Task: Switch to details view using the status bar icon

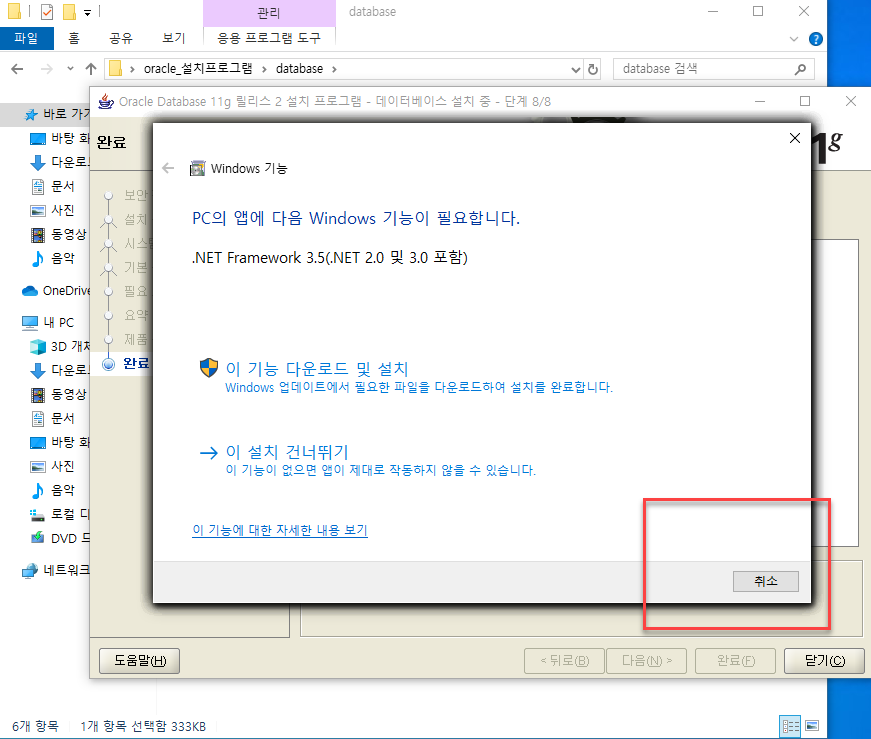Action: (x=790, y=726)
